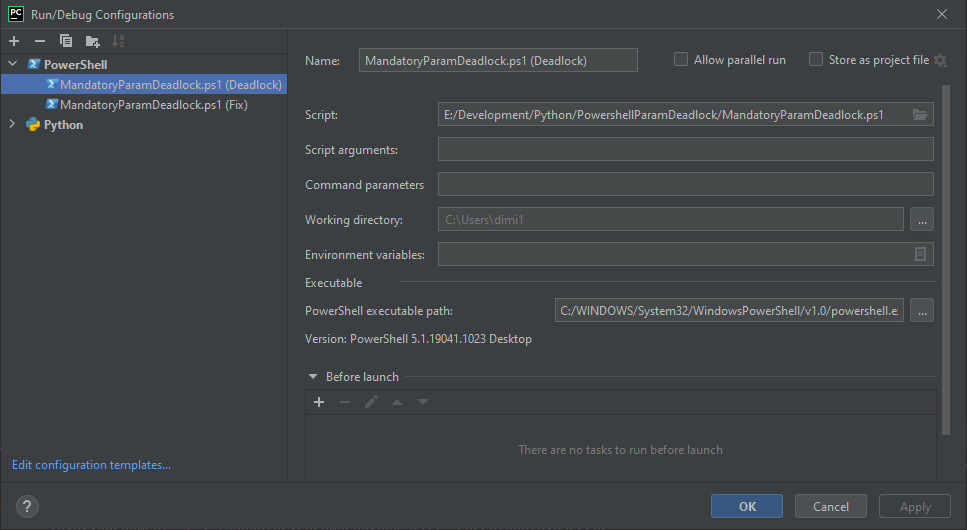Open Edit configuration templates link
The height and width of the screenshot is (530, 967).
point(91,465)
